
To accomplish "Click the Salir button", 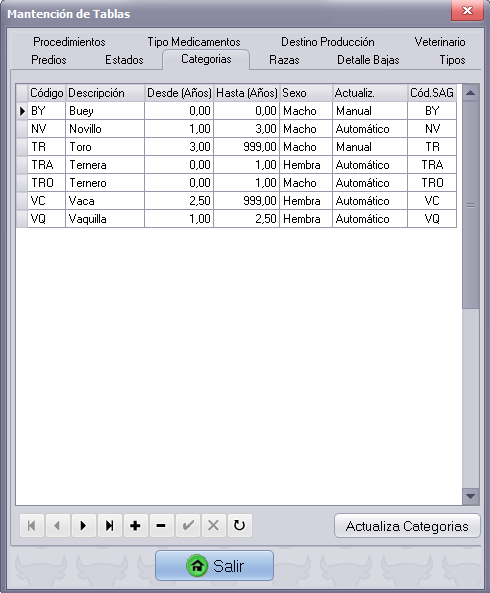I will [214, 566].
